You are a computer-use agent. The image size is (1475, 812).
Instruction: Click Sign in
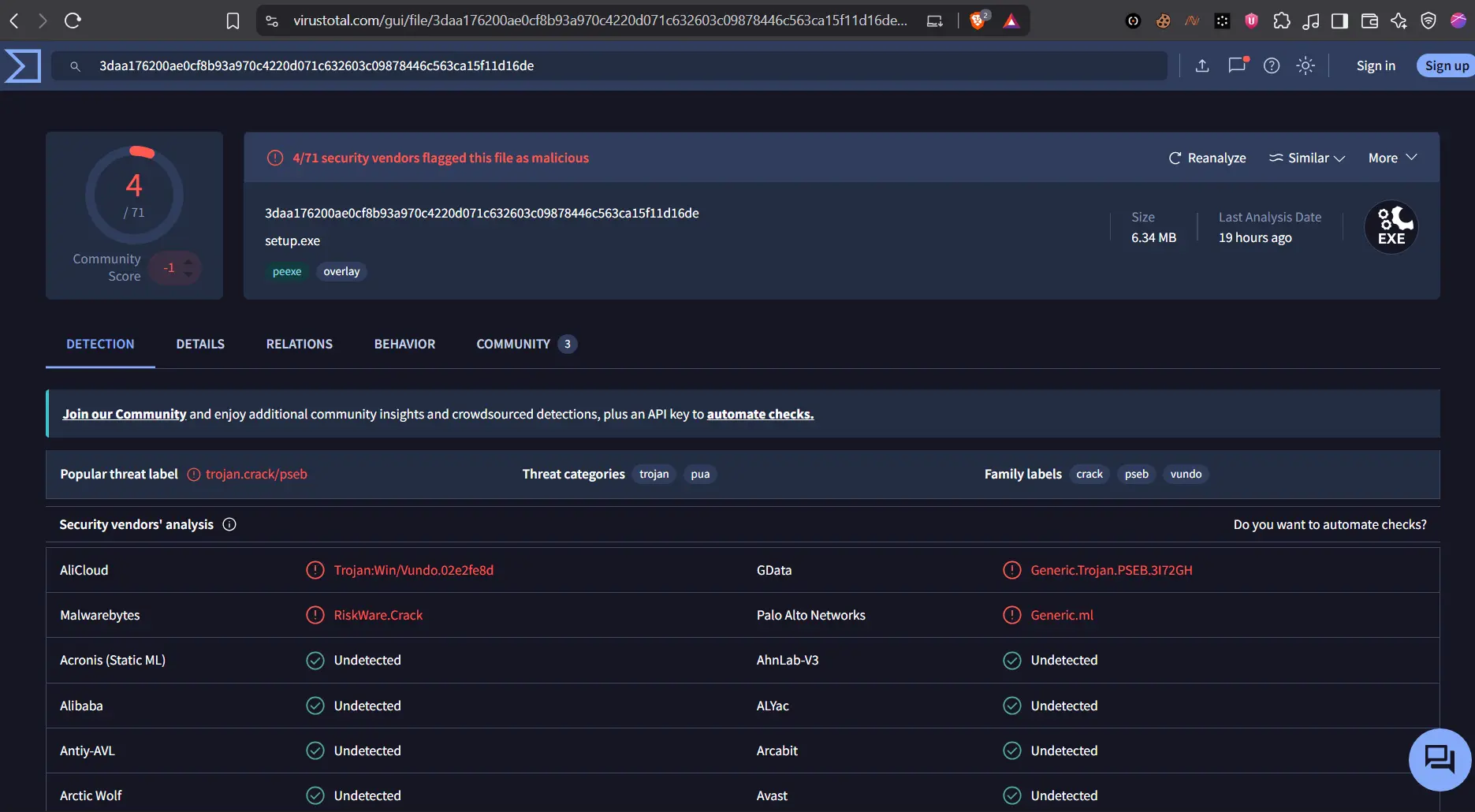1376,65
